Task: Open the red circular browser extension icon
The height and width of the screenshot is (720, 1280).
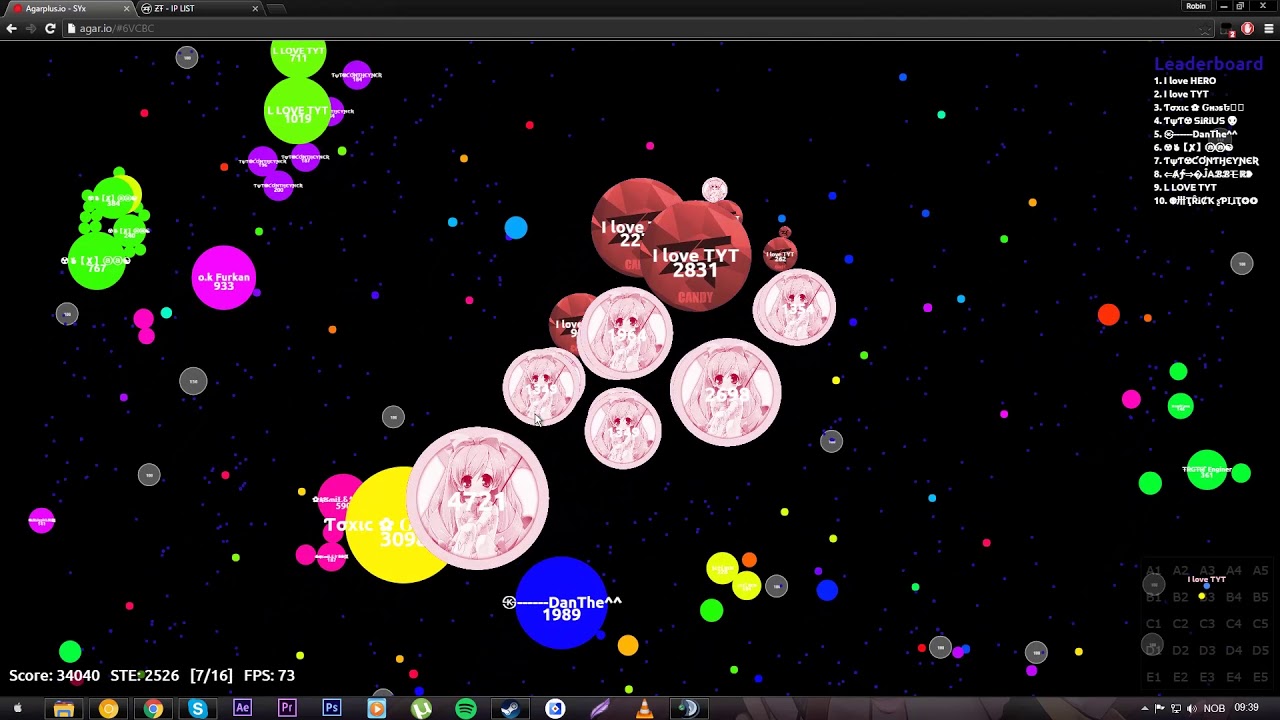Action: (x=1248, y=29)
